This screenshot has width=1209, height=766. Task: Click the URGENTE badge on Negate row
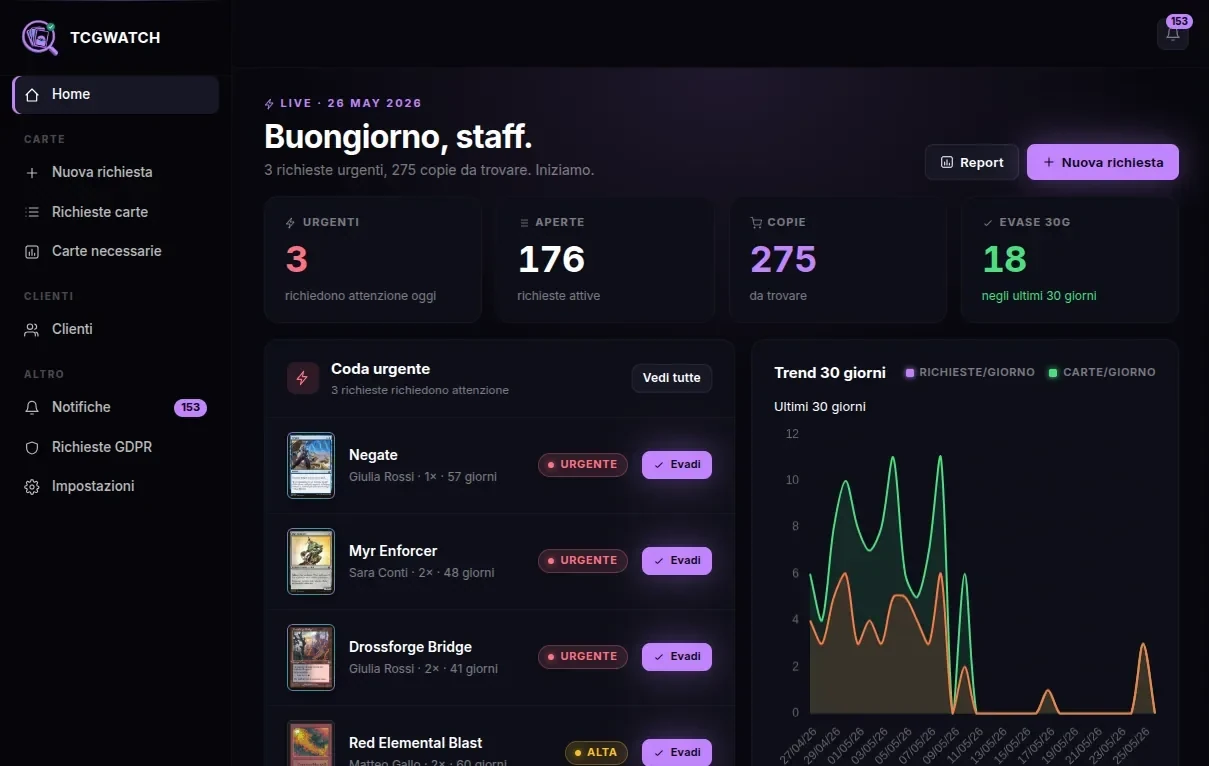(583, 465)
